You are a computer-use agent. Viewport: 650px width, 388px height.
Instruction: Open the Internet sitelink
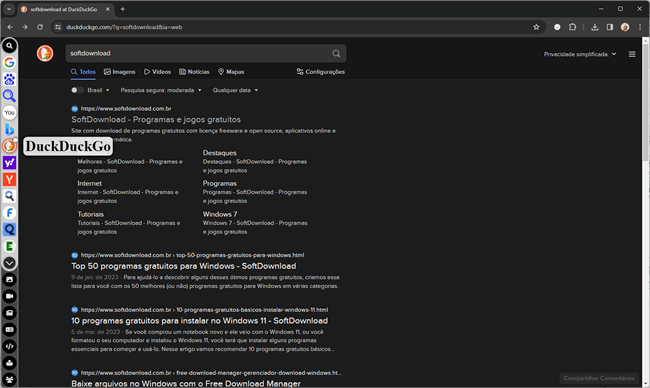click(90, 183)
